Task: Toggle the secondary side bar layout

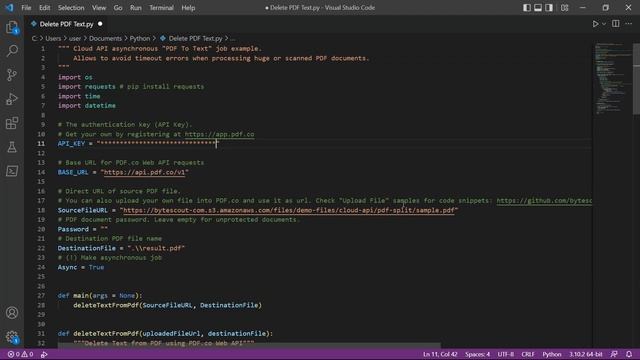Action: point(549,8)
